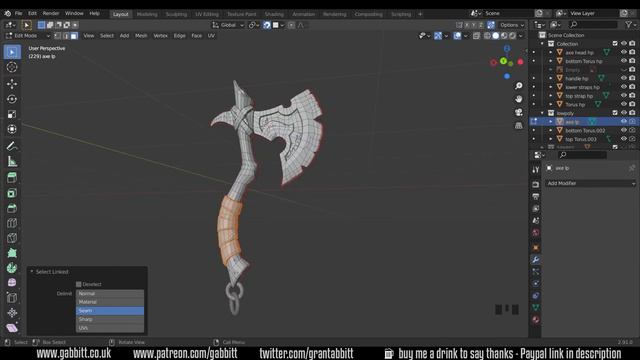Open the Render properties tab icon
Screen dimensions: 640x360
(536, 184)
